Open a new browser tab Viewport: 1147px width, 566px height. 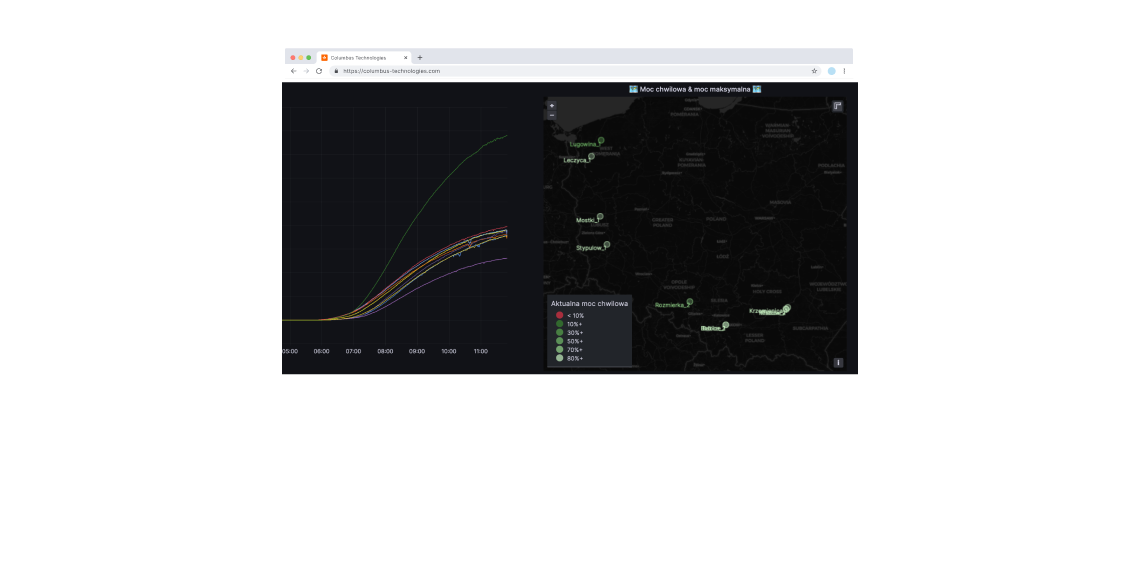coord(420,58)
